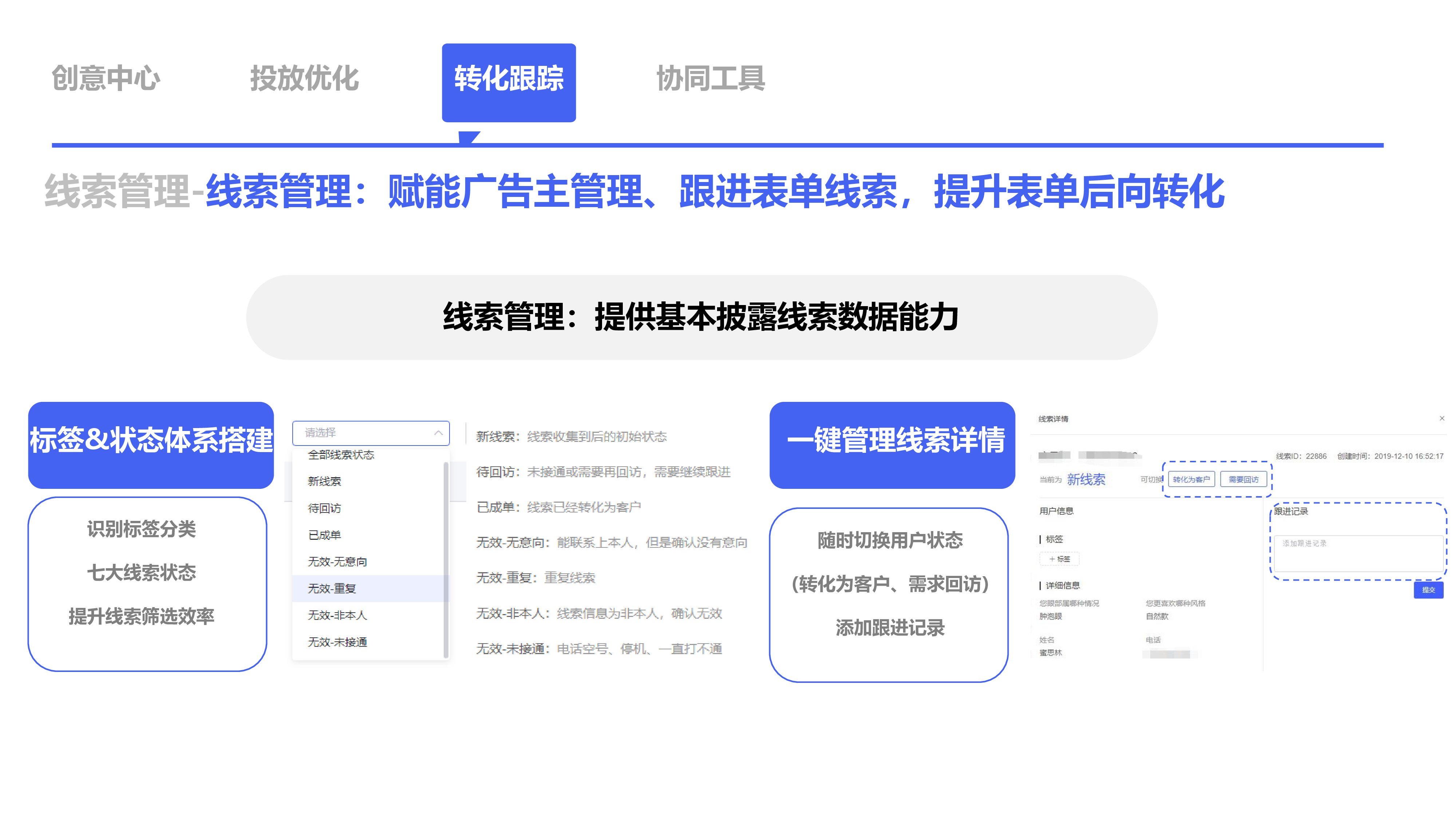Pick 无效-非本人 from the list
Viewport: 1456px width, 819px height.
coord(337,615)
